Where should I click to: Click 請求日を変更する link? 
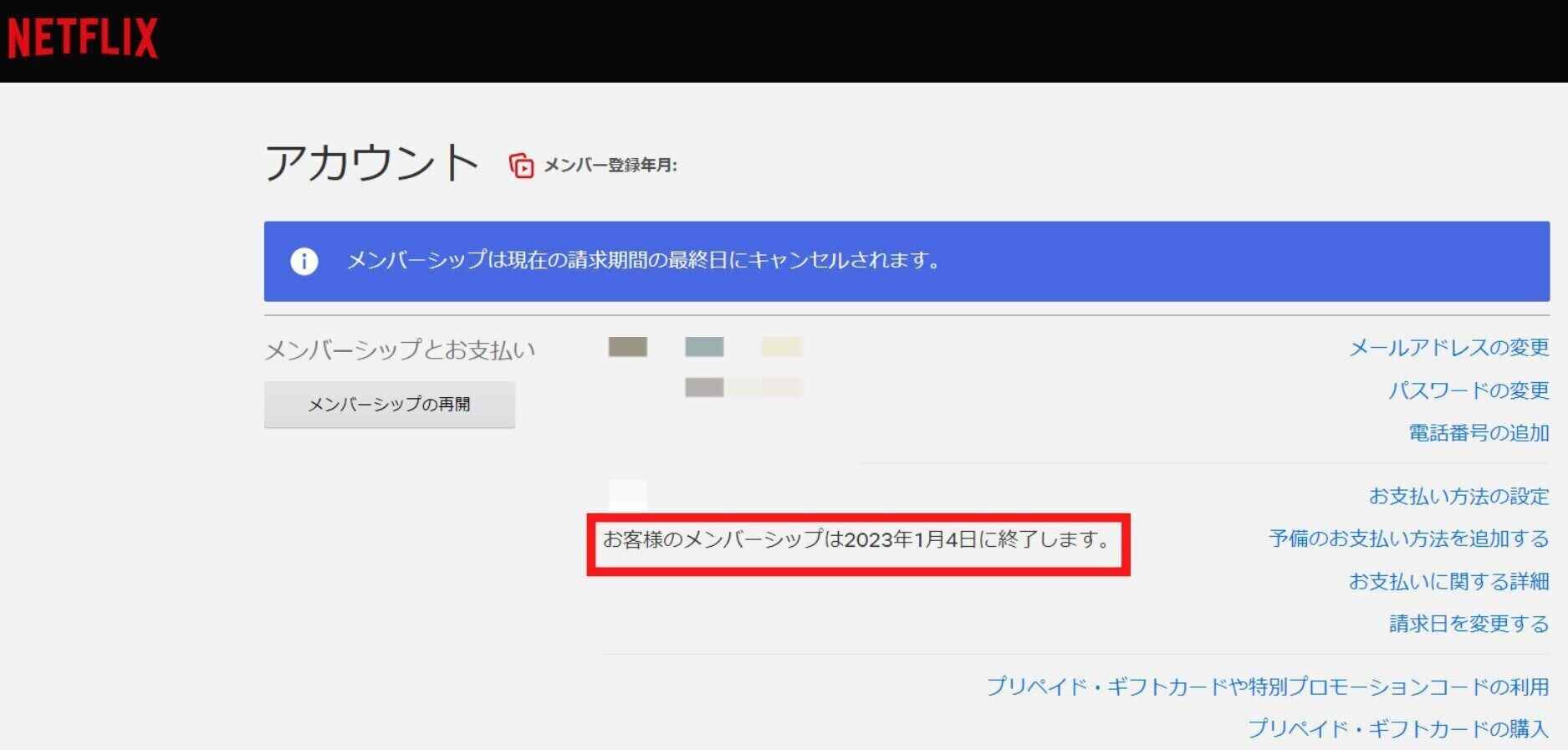point(1468,624)
